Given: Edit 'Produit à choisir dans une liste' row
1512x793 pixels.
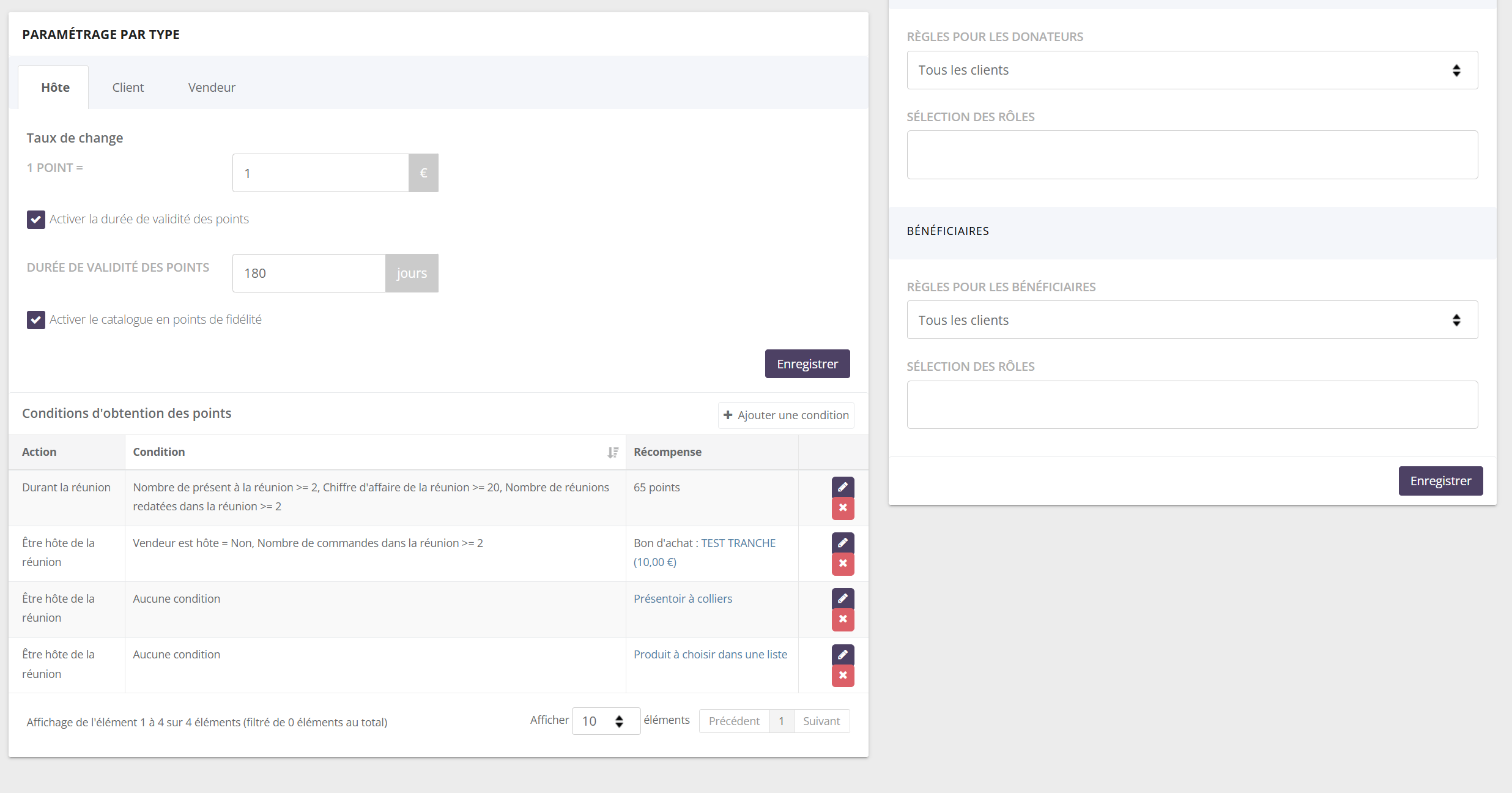Looking at the screenshot, I should 842,655.
